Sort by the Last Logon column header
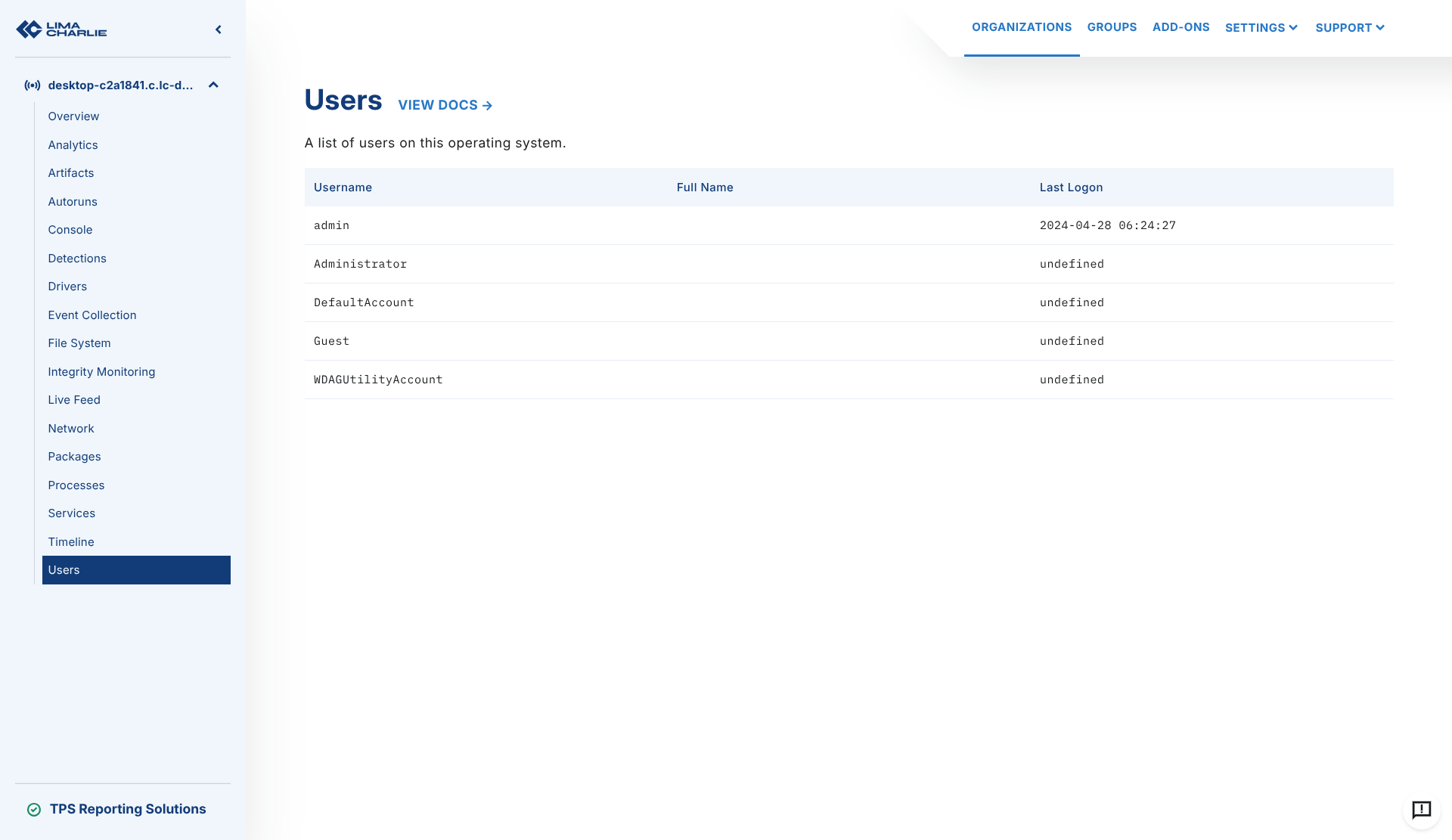Viewport: 1452px width, 840px height. (1071, 188)
